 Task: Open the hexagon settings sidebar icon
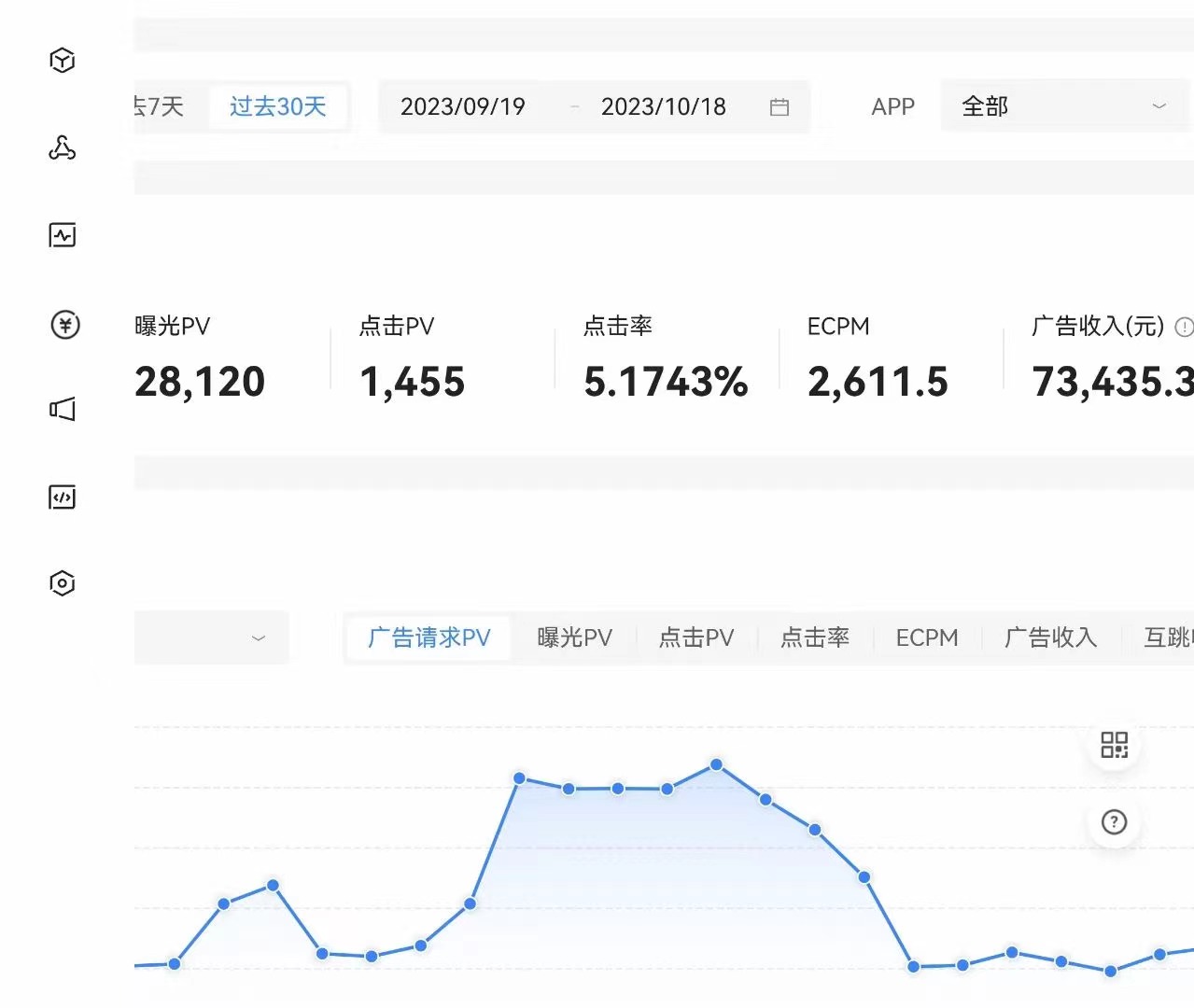pyautogui.click(x=62, y=583)
